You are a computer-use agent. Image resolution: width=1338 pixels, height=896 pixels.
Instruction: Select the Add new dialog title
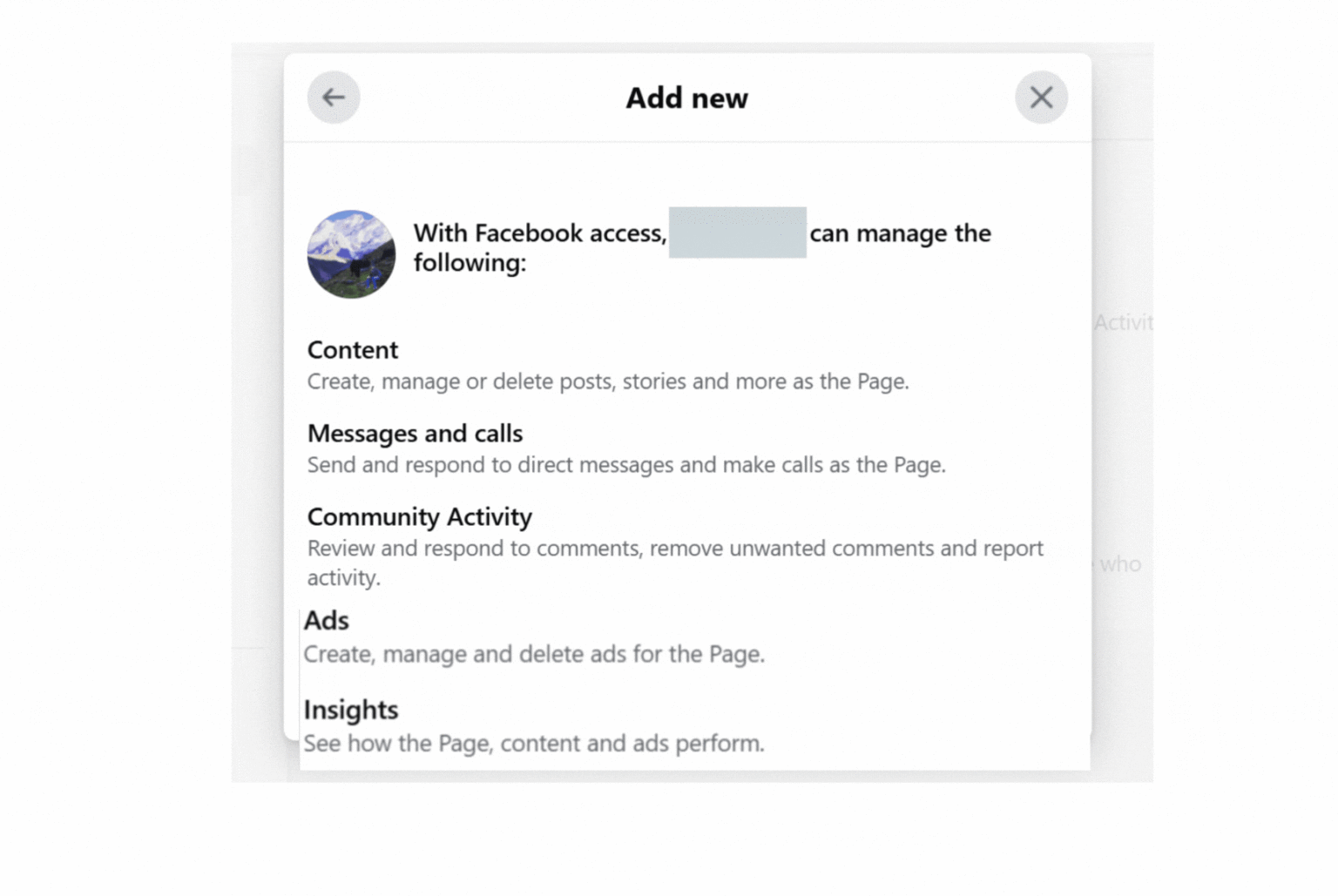686,98
